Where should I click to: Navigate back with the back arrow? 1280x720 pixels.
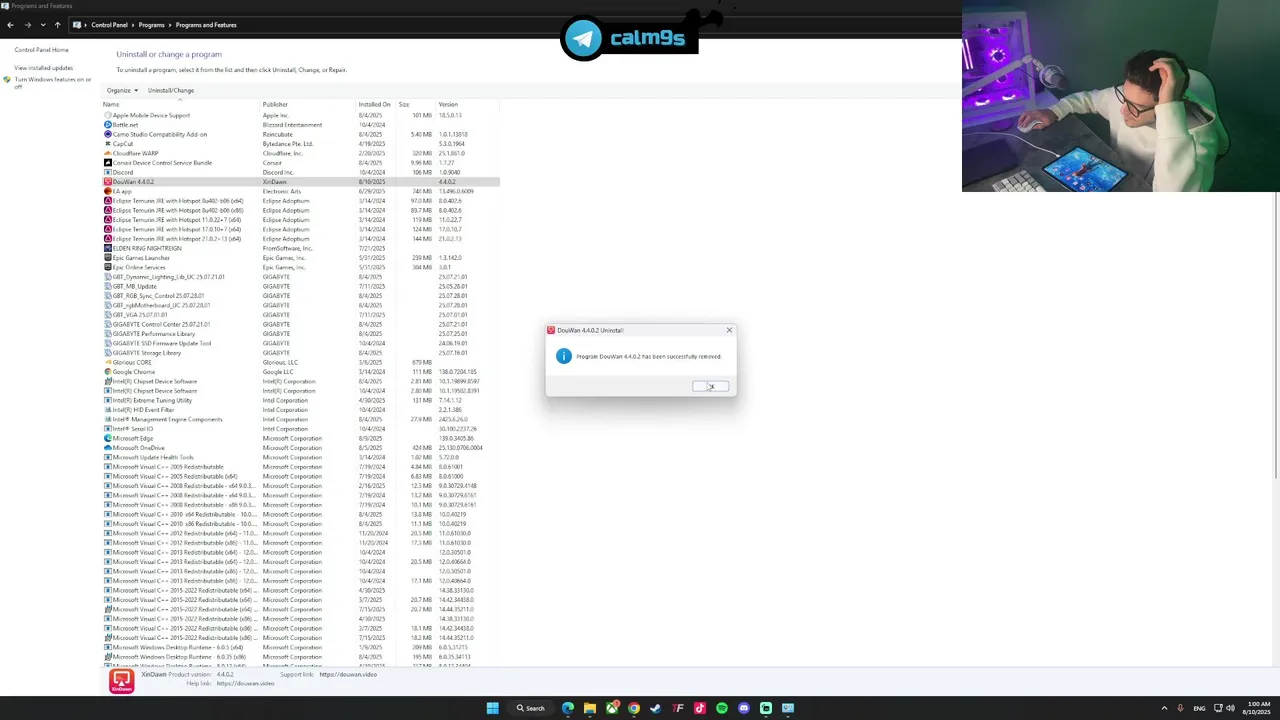point(11,25)
